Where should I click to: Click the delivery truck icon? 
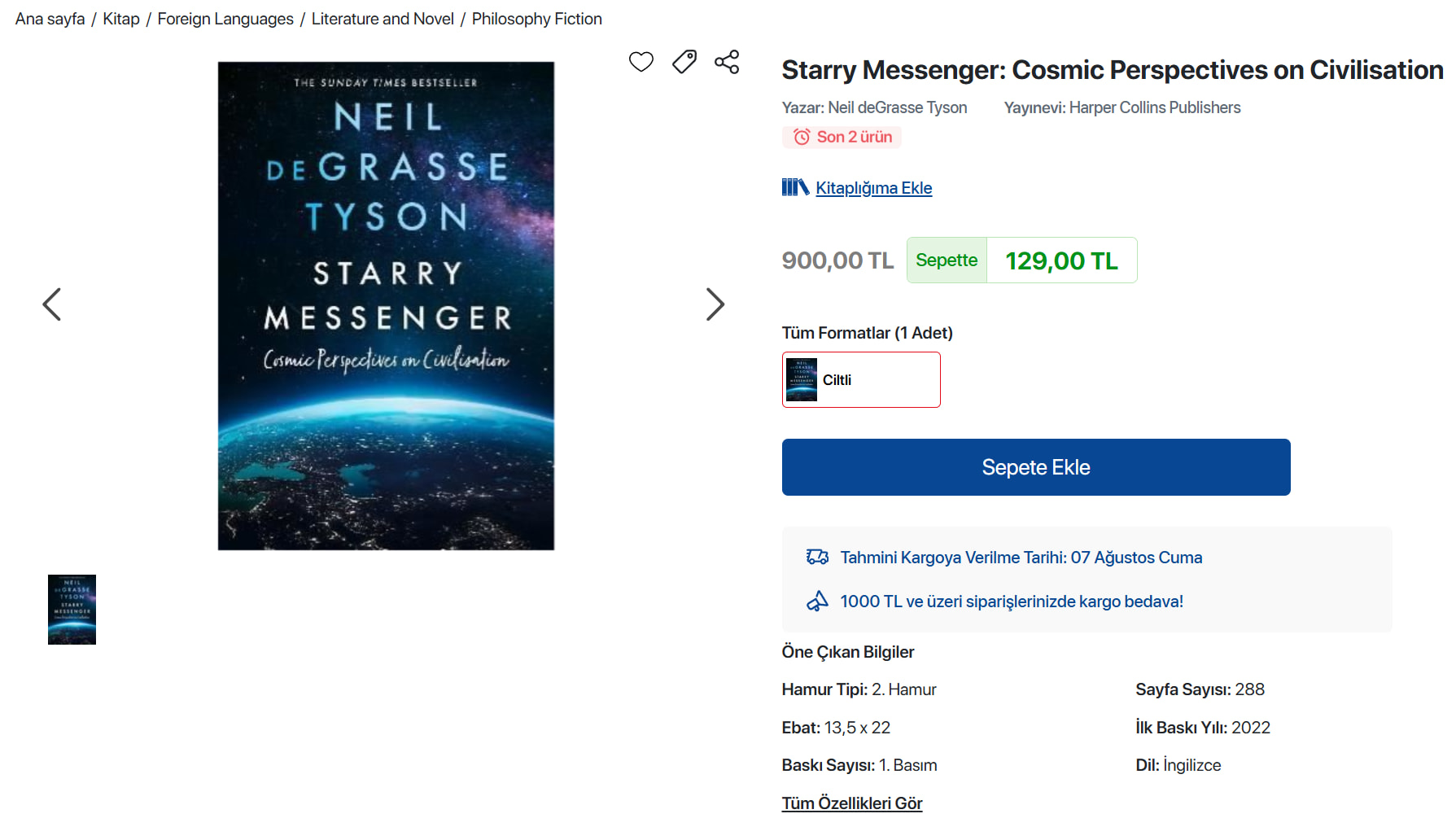pos(817,557)
